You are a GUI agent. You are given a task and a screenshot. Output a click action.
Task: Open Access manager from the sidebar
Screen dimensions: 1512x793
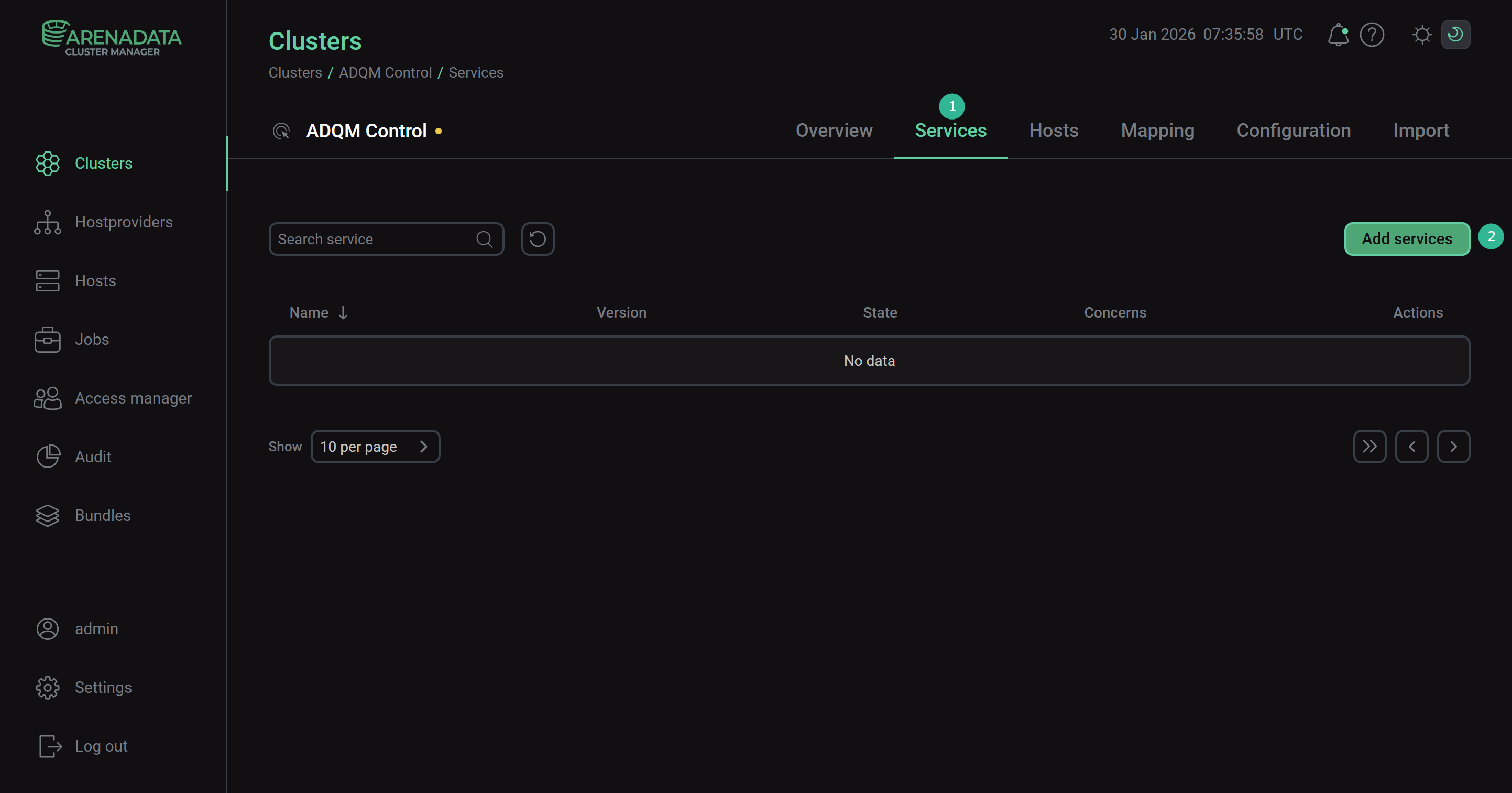pos(133,398)
